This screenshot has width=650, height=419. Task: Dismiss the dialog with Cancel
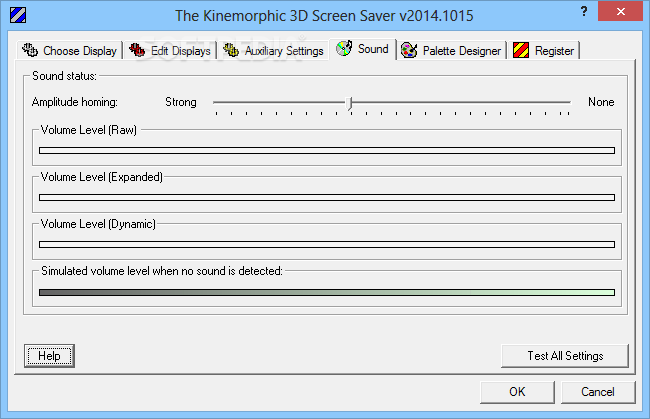pyautogui.click(x=598, y=392)
